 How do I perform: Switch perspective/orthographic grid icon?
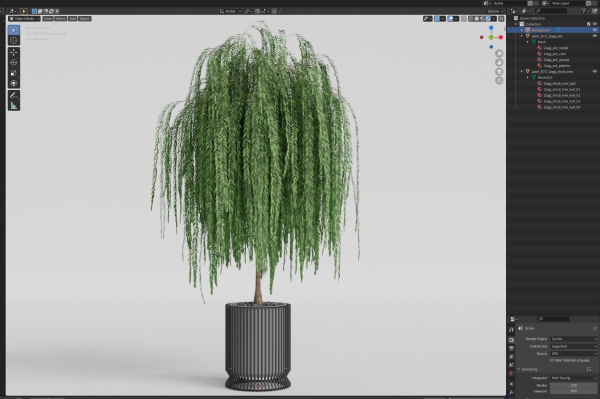tap(499, 81)
